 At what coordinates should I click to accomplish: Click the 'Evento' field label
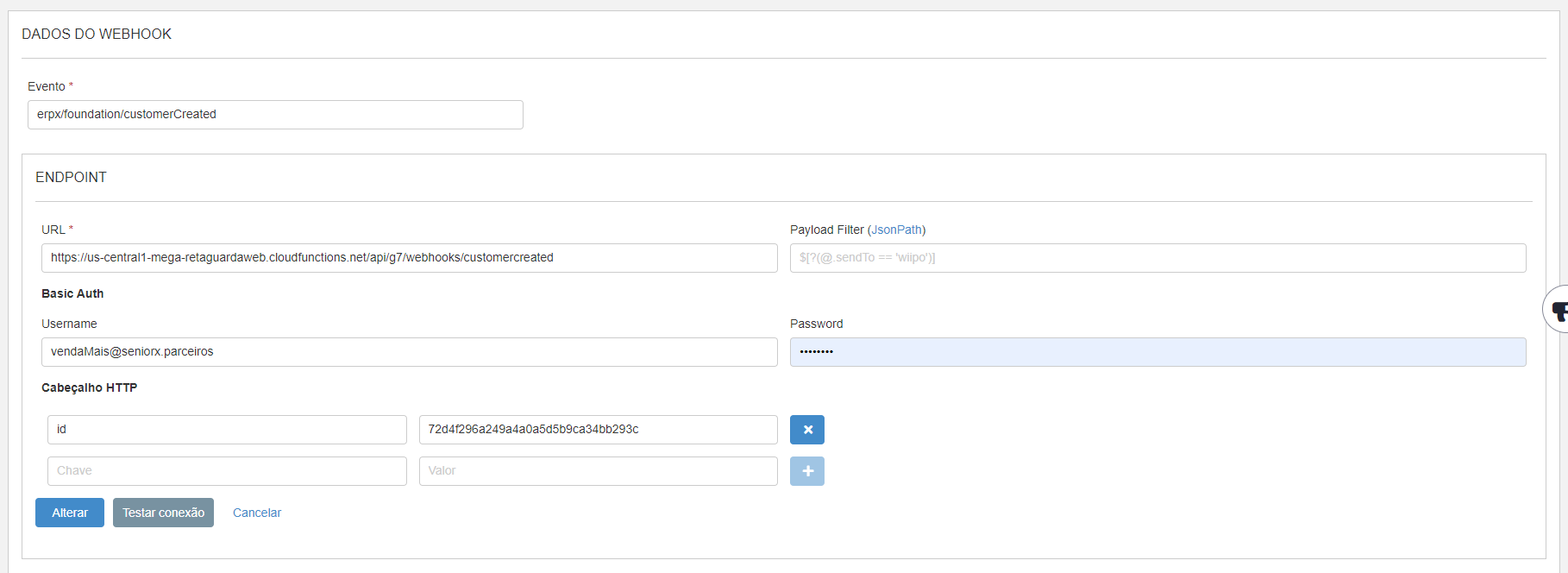point(47,86)
